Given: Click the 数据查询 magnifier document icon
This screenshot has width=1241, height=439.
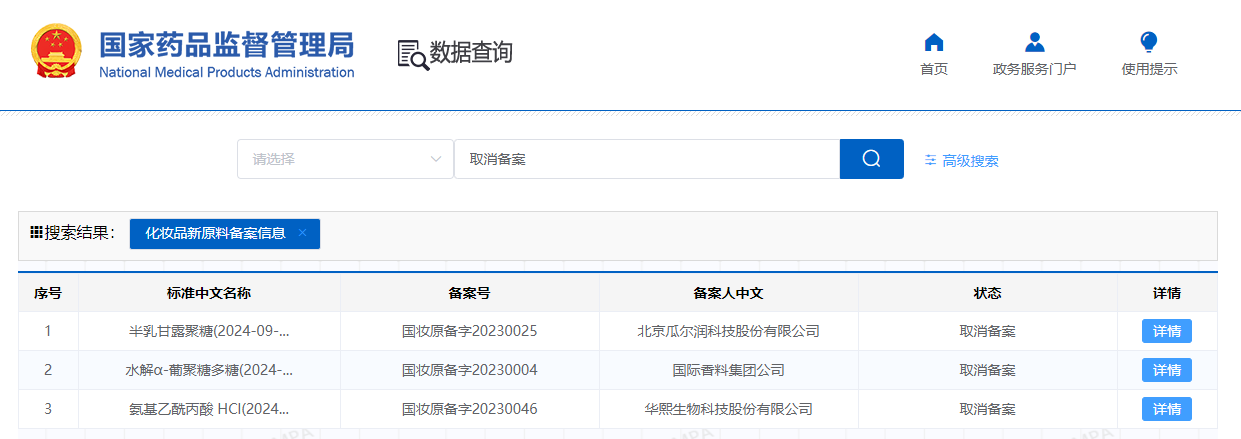Looking at the screenshot, I should tap(412, 54).
